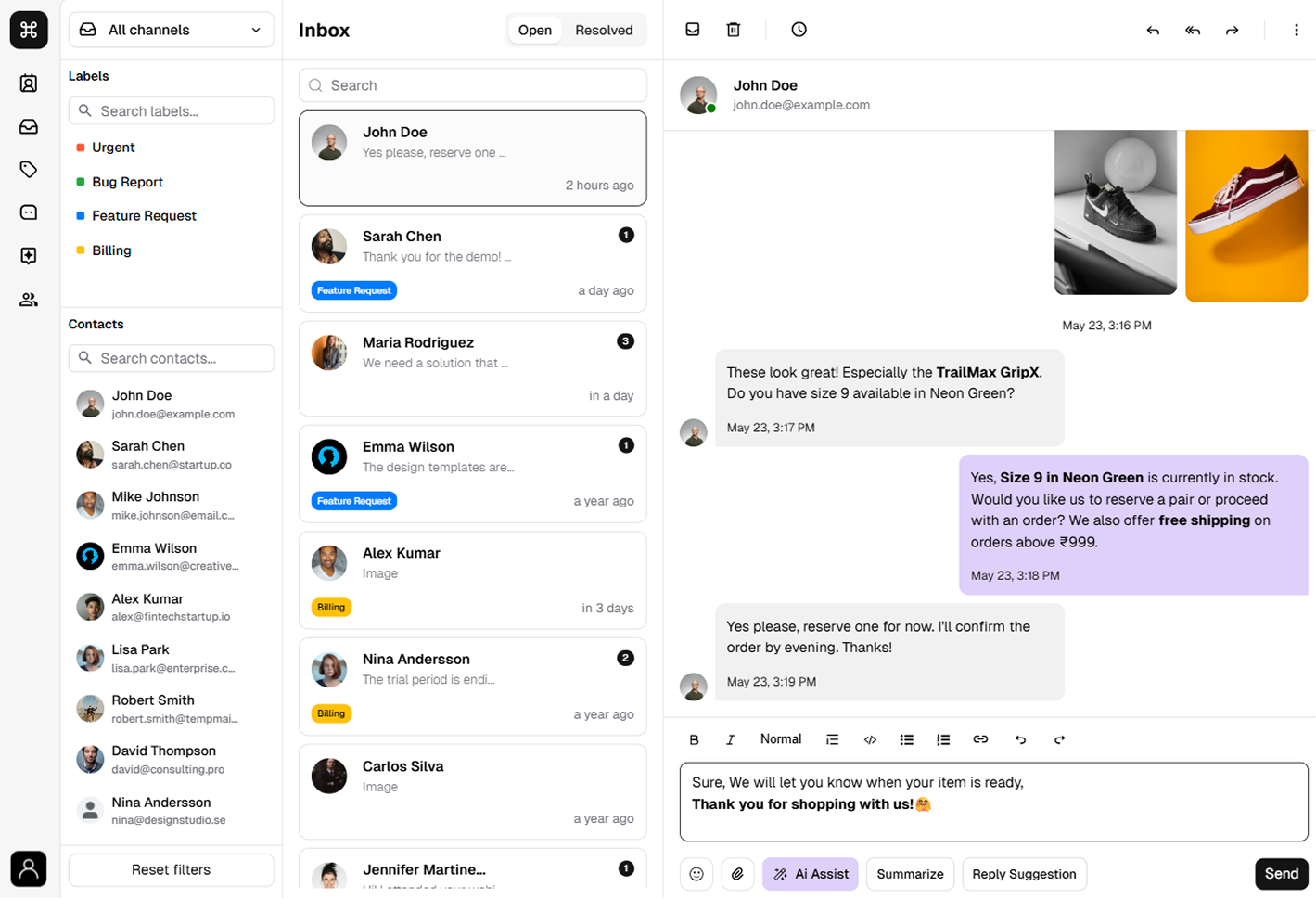Insert numbered list in editor

click(943, 739)
